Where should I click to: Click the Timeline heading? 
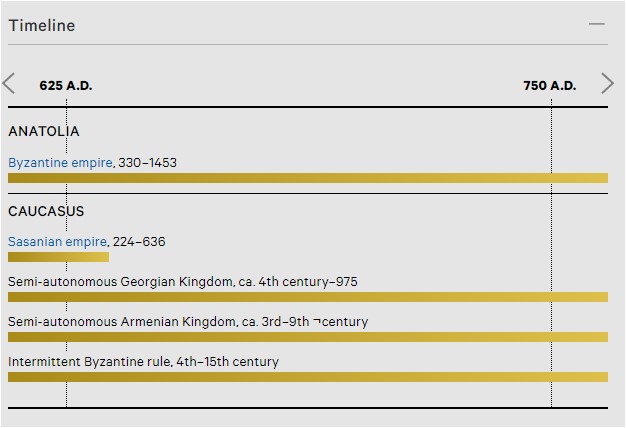click(42, 26)
